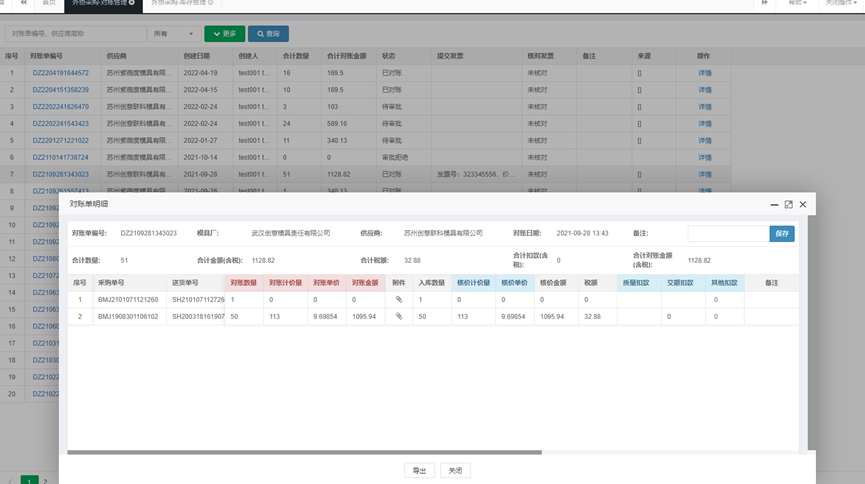This screenshot has height=484, width=865.
Task: Minimize the 对账单明细 dialog
Action: pyautogui.click(x=774, y=204)
